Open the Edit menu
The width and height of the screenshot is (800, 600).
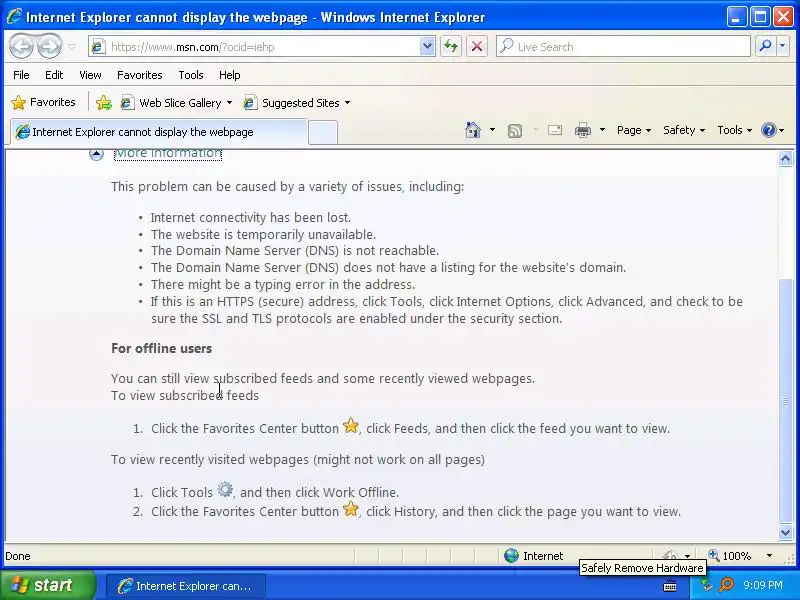54,75
